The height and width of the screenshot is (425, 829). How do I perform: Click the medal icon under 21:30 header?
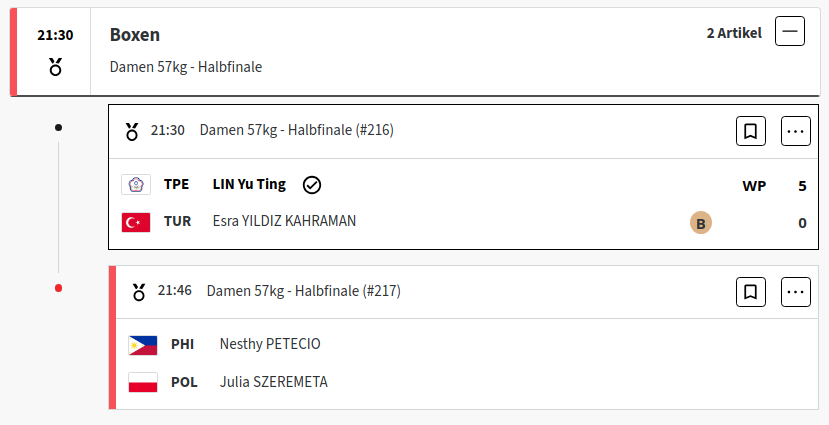tap(56, 67)
